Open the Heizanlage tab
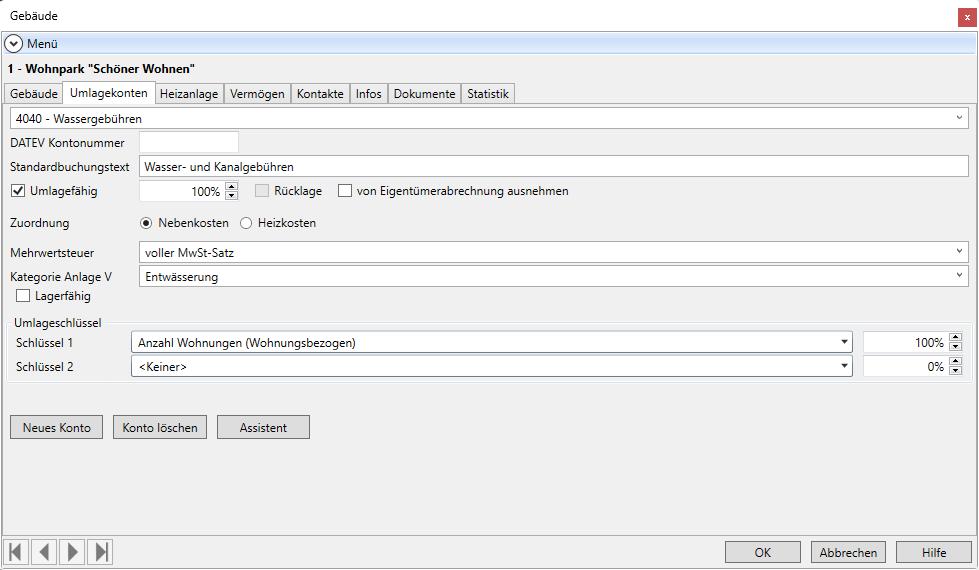Screen dimensions: 979x570 pyautogui.click(x=189, y=94)
